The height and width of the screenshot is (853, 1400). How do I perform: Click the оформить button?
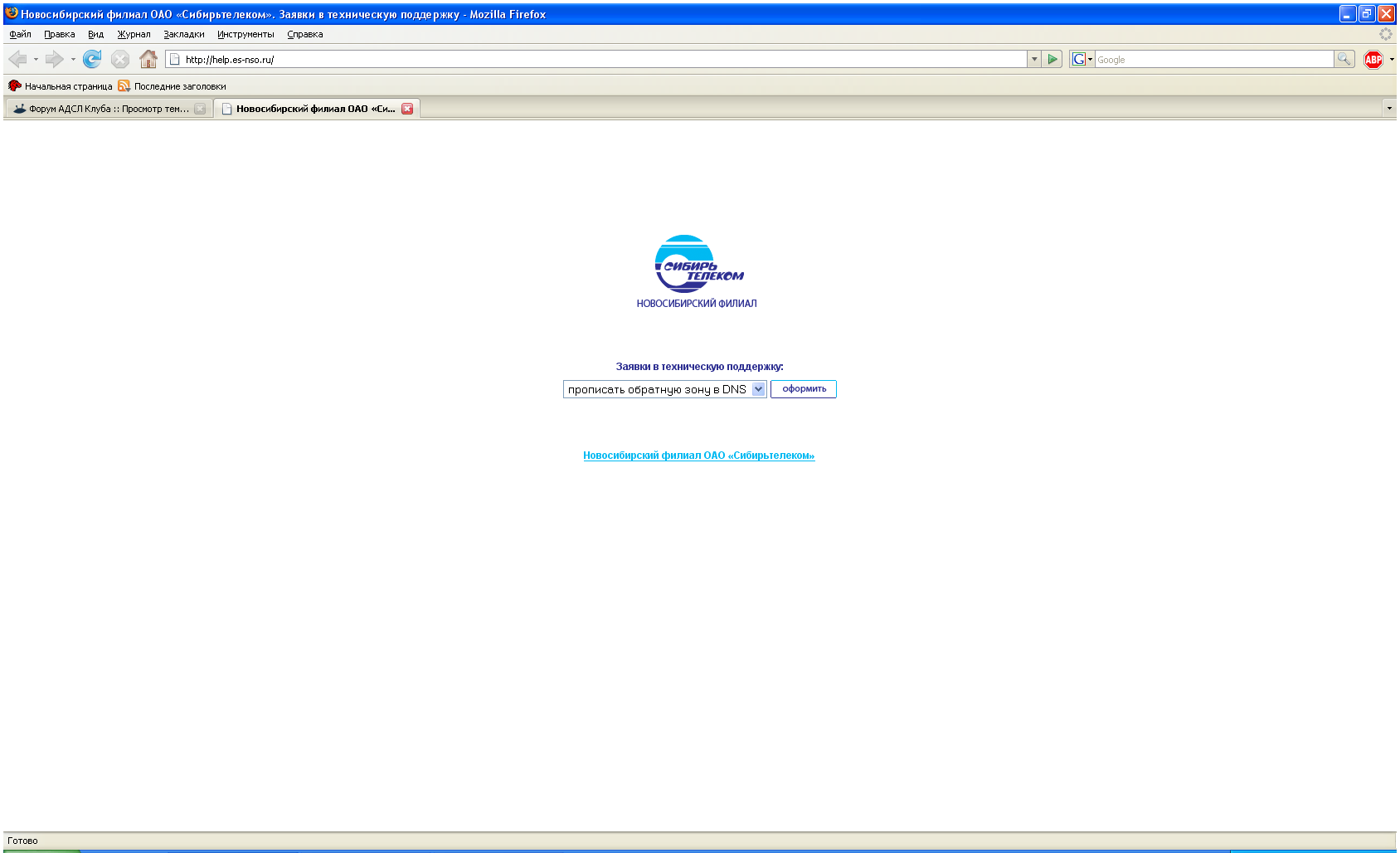804,389
